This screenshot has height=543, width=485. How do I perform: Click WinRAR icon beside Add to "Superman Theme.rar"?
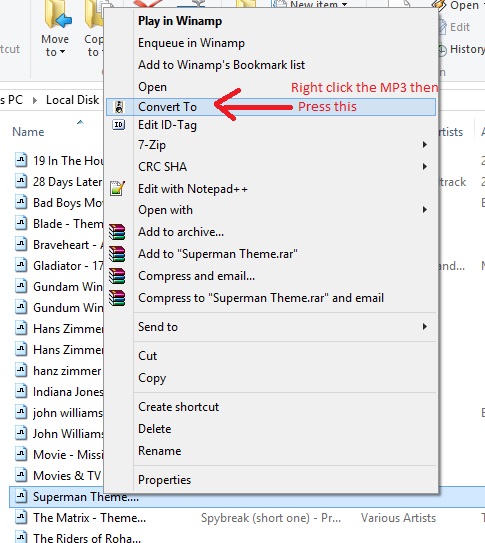click(x=117, y=254)
